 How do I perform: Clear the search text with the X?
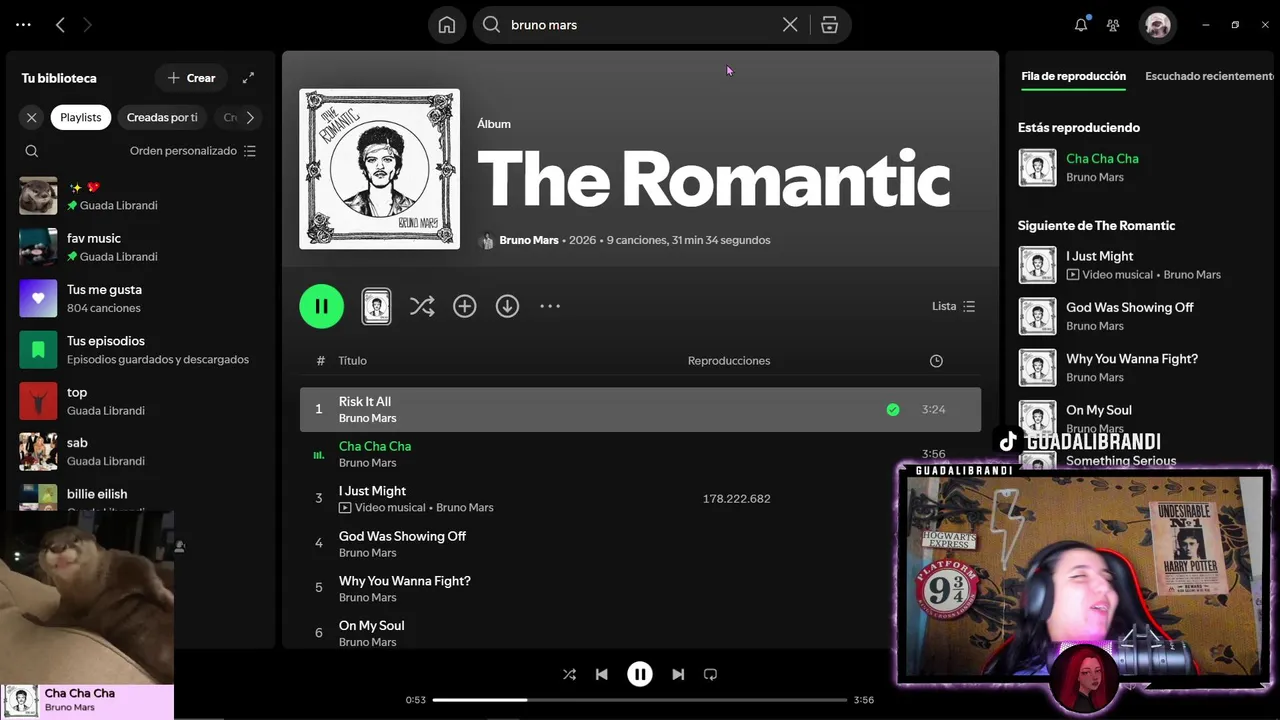[790, 25]
